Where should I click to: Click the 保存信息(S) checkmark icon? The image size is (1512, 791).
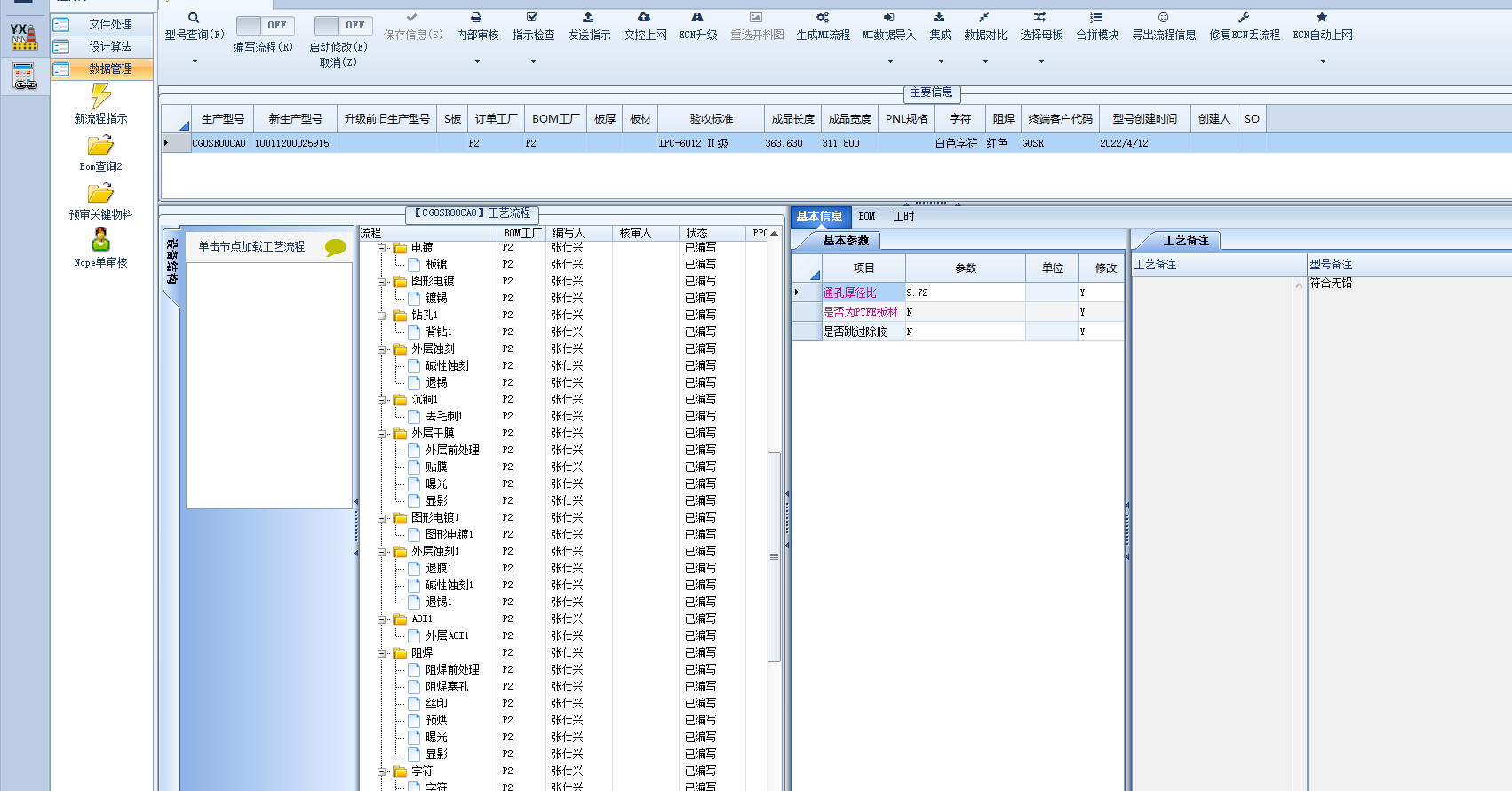click(411, 18)
